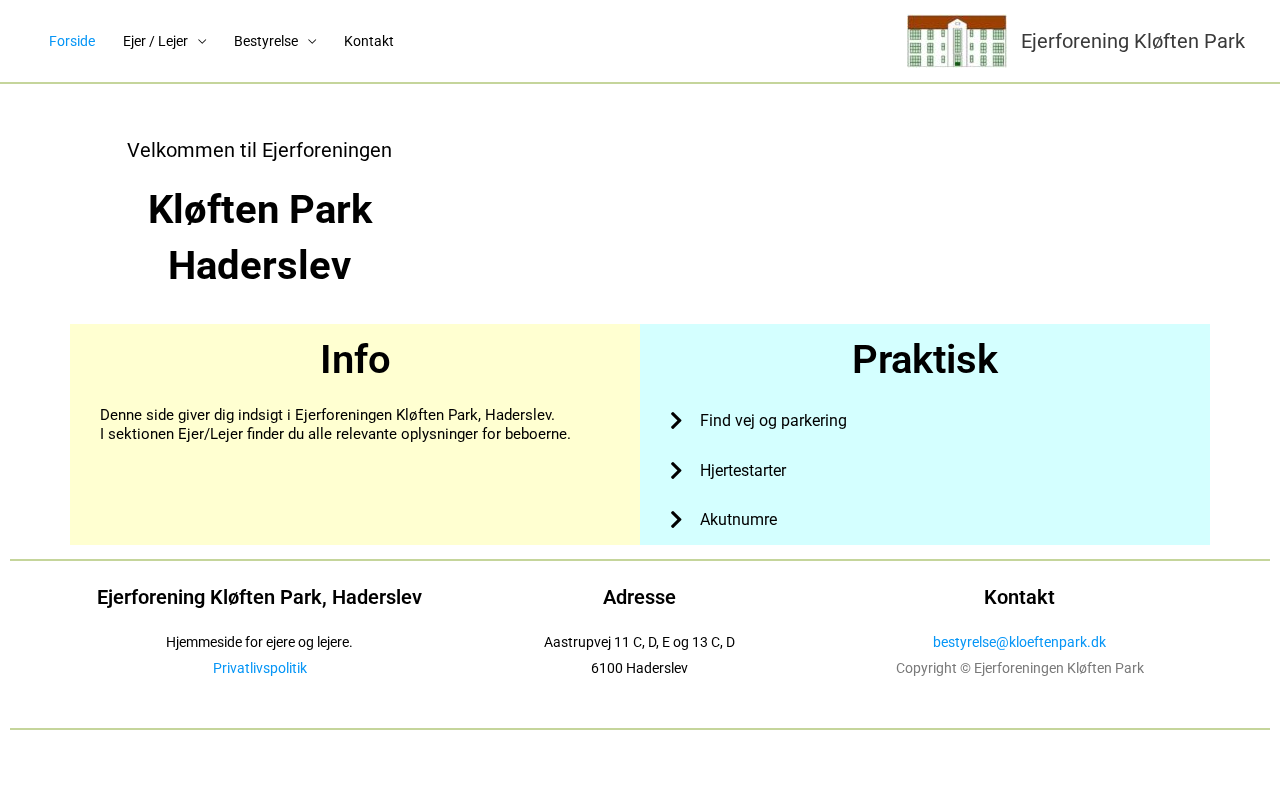Click chevron icon beside Akutnumre
Viewport: 1280px width, 800px height.
point(676,520)
